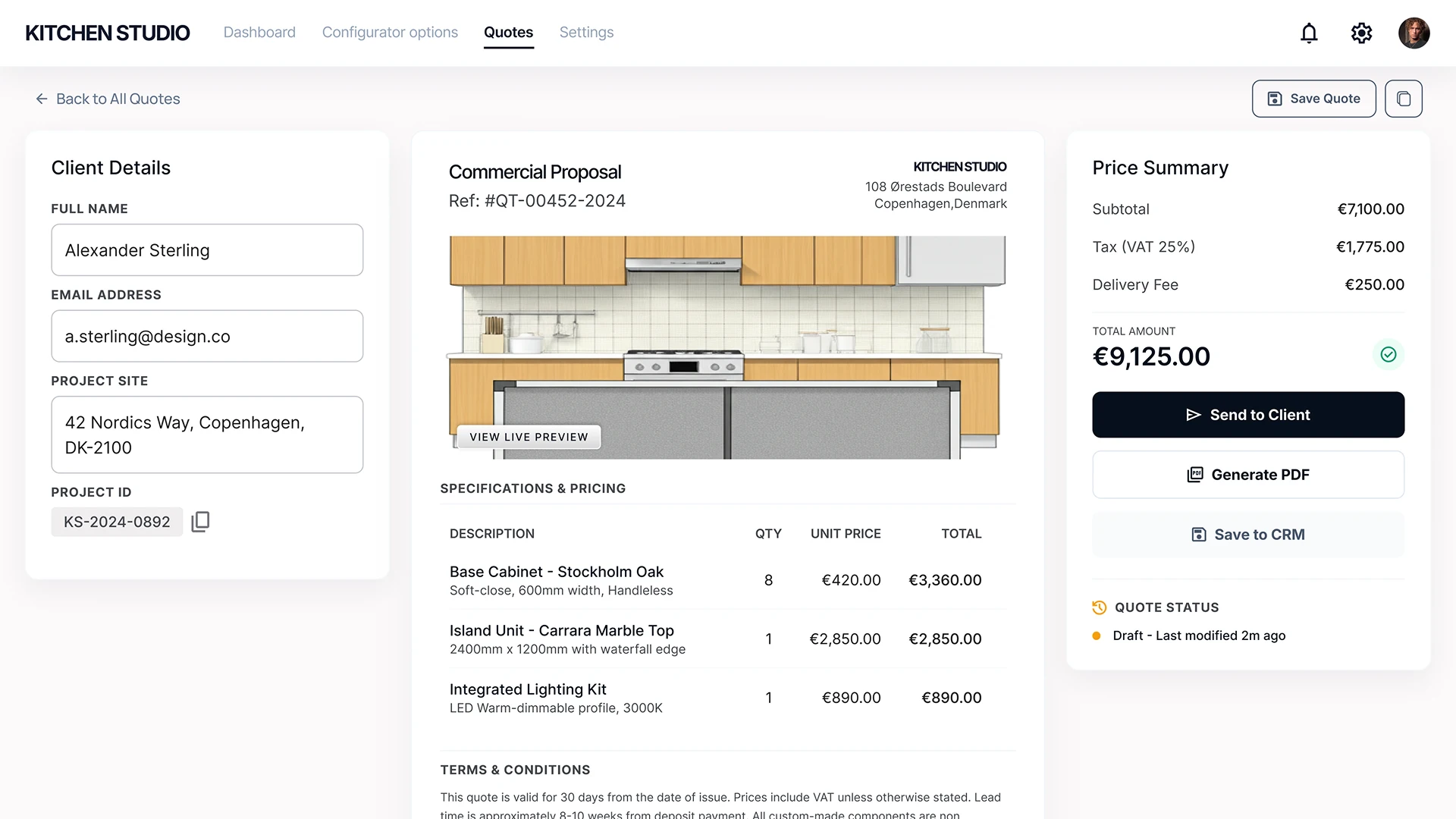This screenshot has height=819, width=1456.
Task: Go to the Settings tab
Action: pos(586,33)
